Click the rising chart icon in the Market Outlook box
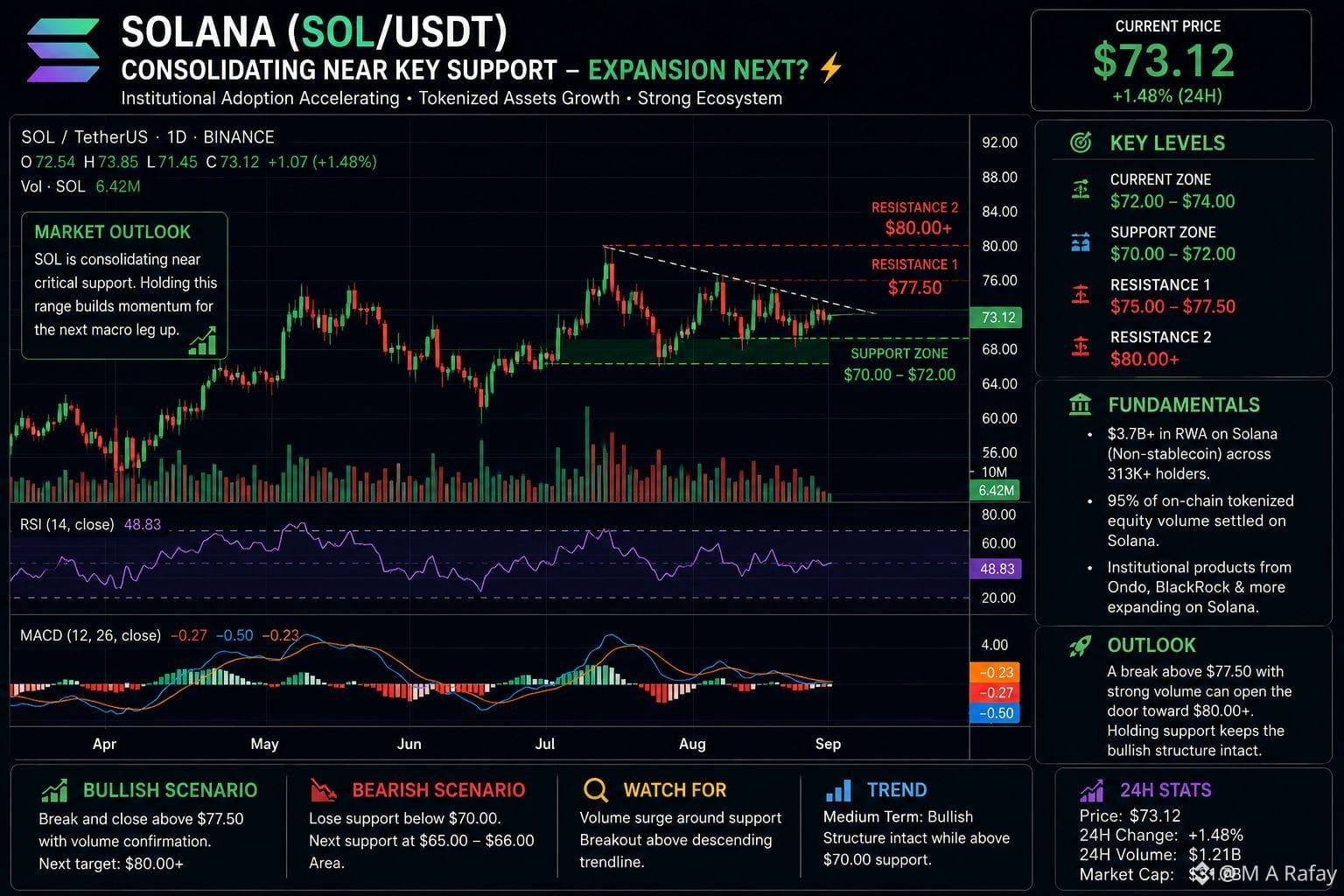 pos(202,341)
